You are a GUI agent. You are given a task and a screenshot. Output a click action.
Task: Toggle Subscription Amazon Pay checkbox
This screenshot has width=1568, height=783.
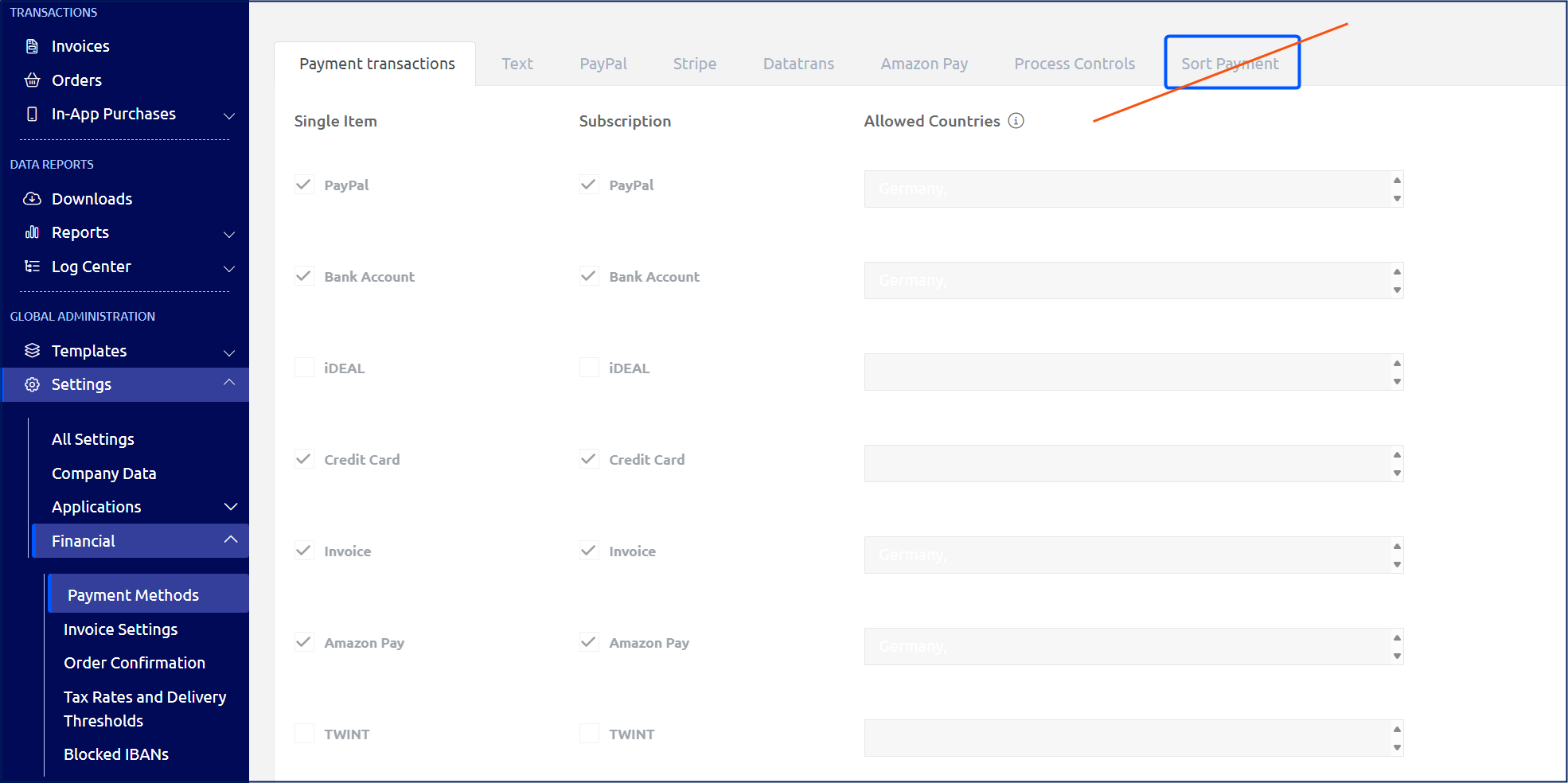tap(589, 642)
